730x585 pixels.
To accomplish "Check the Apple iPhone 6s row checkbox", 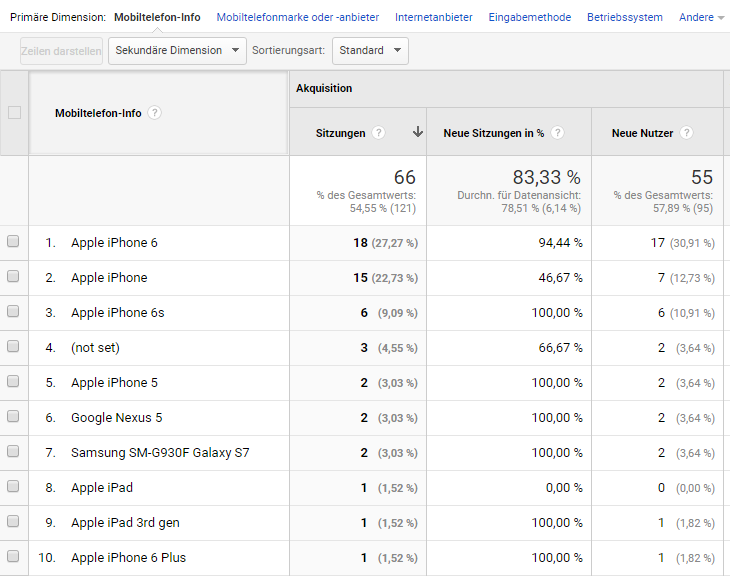I will coord(13,311).
